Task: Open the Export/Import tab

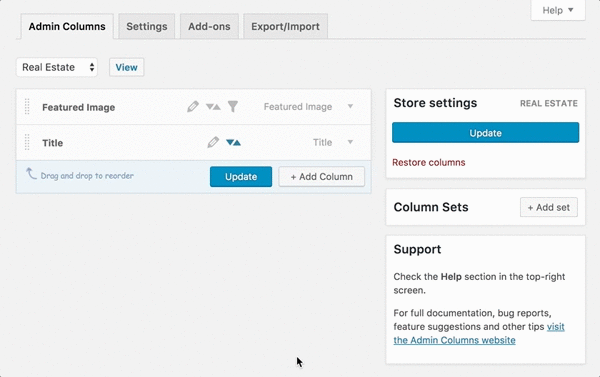Action: point(285,26)
